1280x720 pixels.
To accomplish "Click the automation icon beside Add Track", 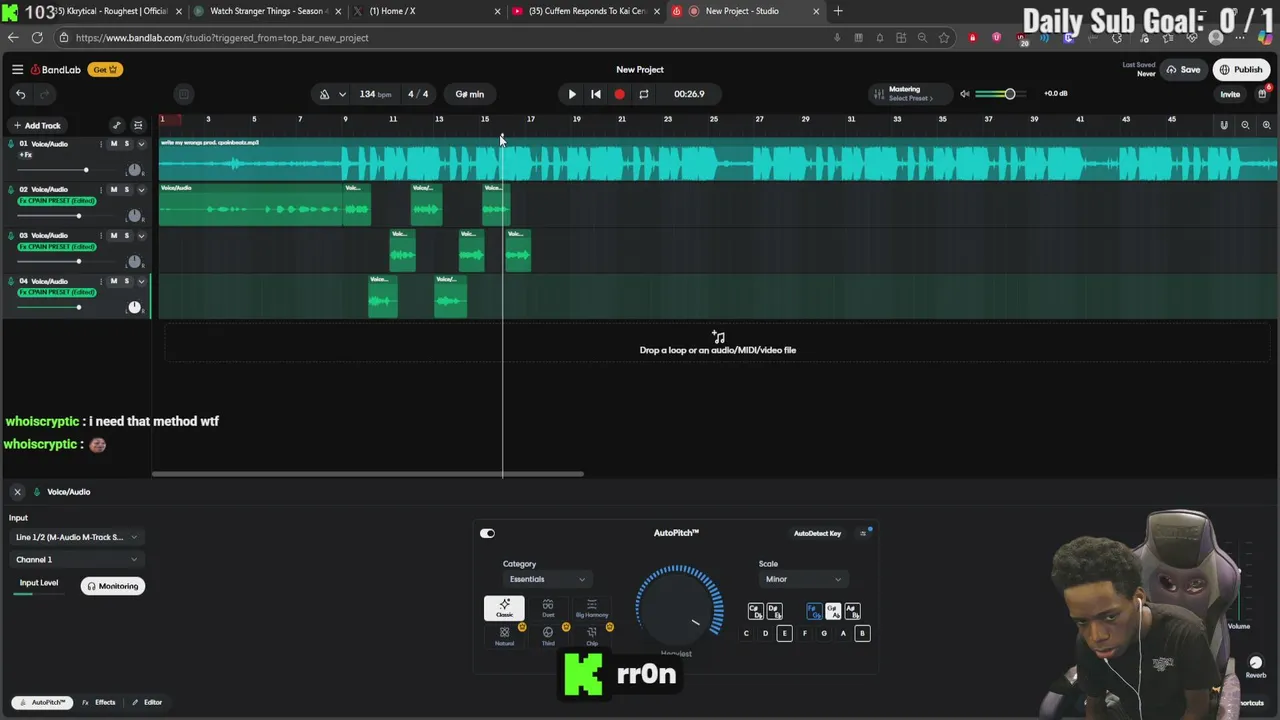I will [x=117, y=125].
